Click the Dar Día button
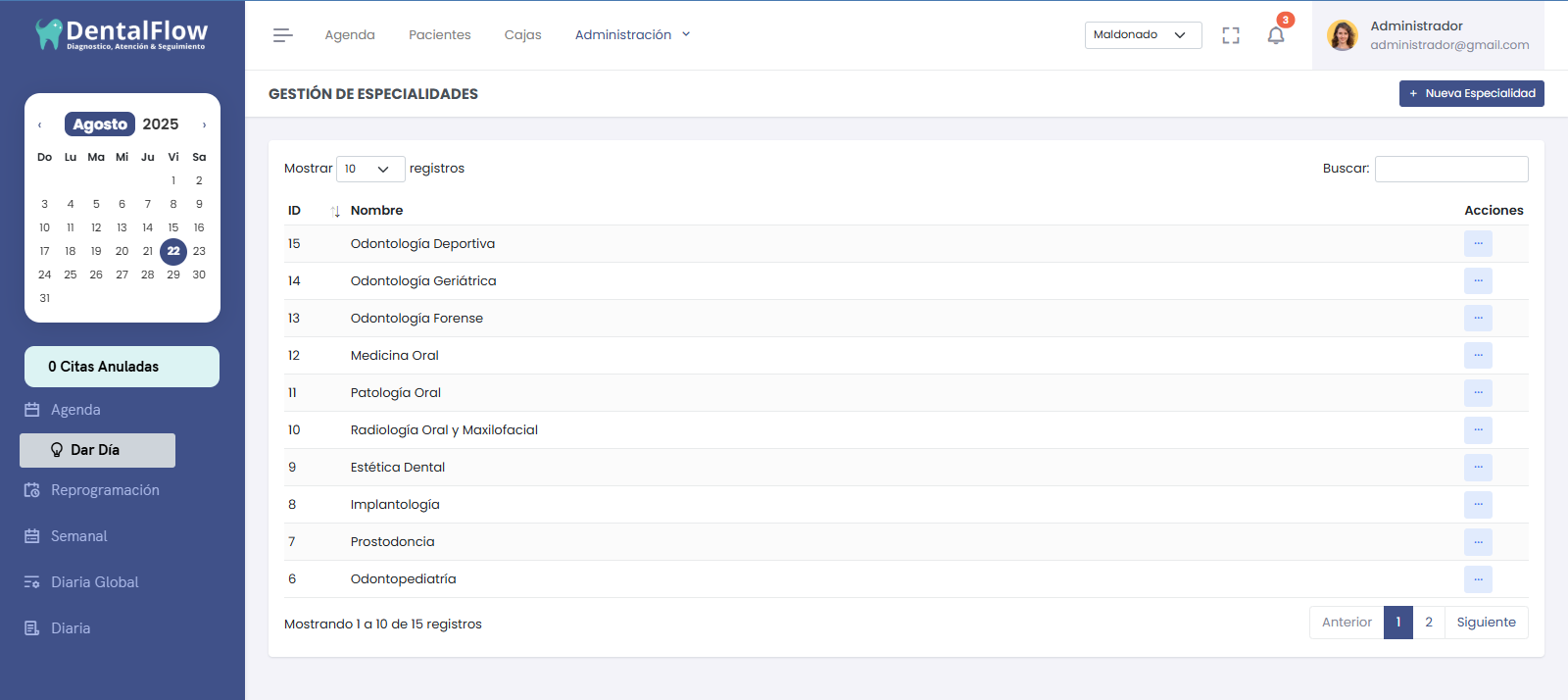This screenshot has width=1568, height=700. (x=97, y=450)
